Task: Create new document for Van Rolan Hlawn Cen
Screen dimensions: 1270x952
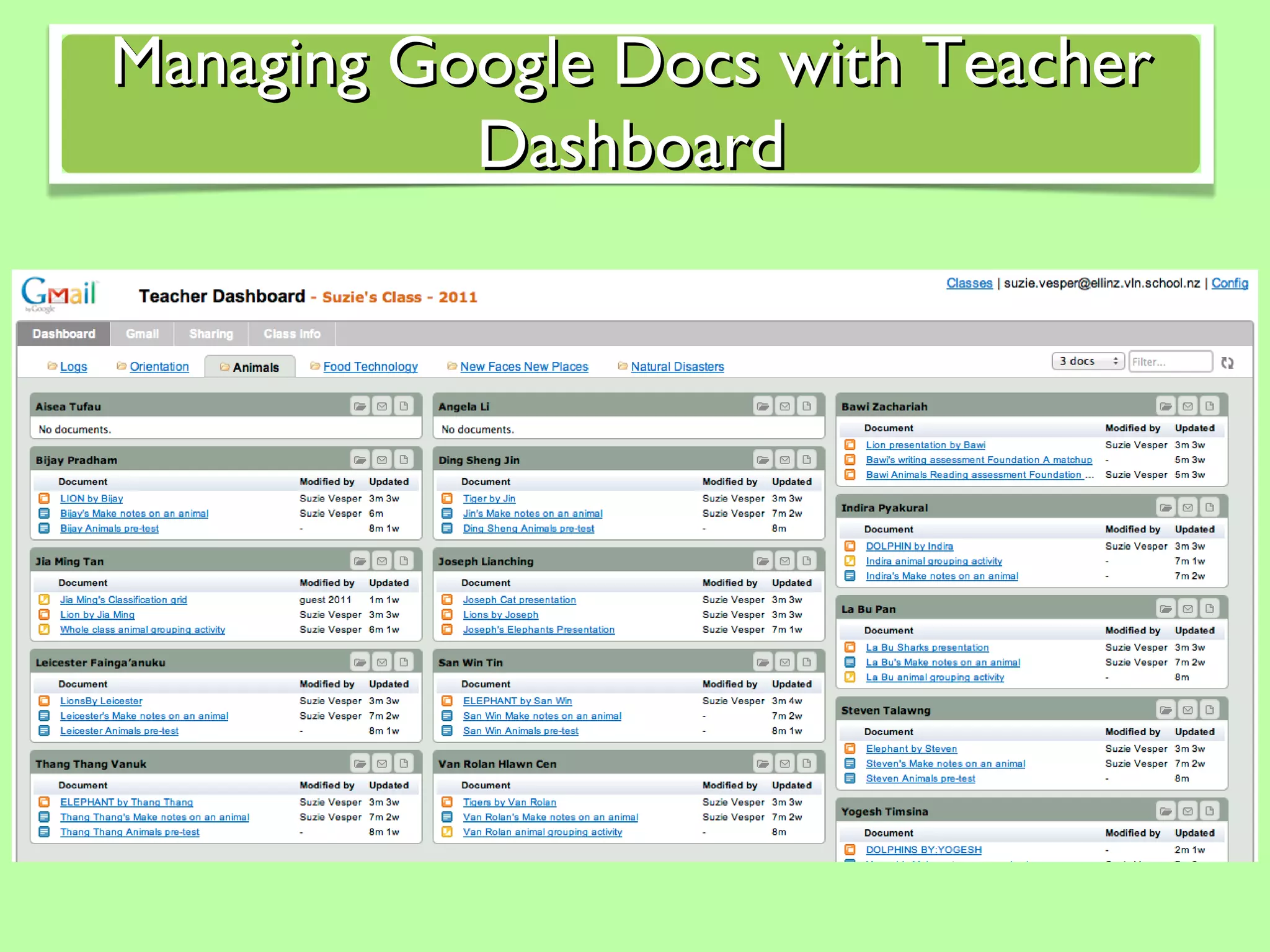Action: pos(807,764)
